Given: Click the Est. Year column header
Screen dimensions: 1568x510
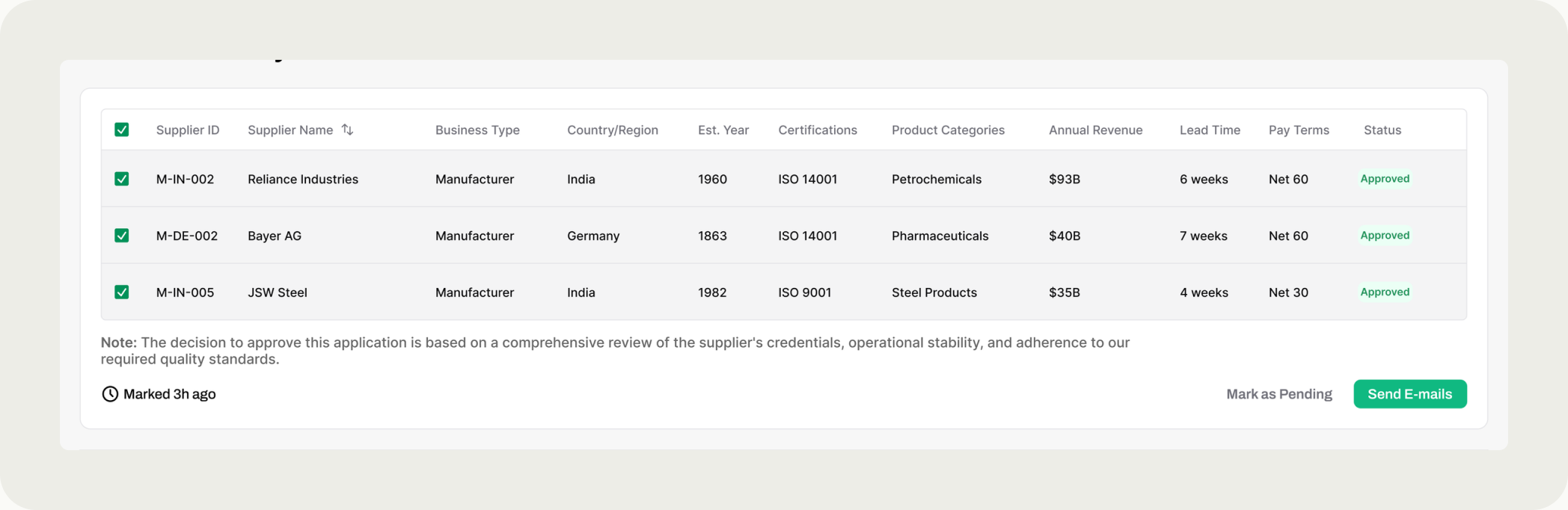Looking at the screenshot, I should click(x=723, y=130).
